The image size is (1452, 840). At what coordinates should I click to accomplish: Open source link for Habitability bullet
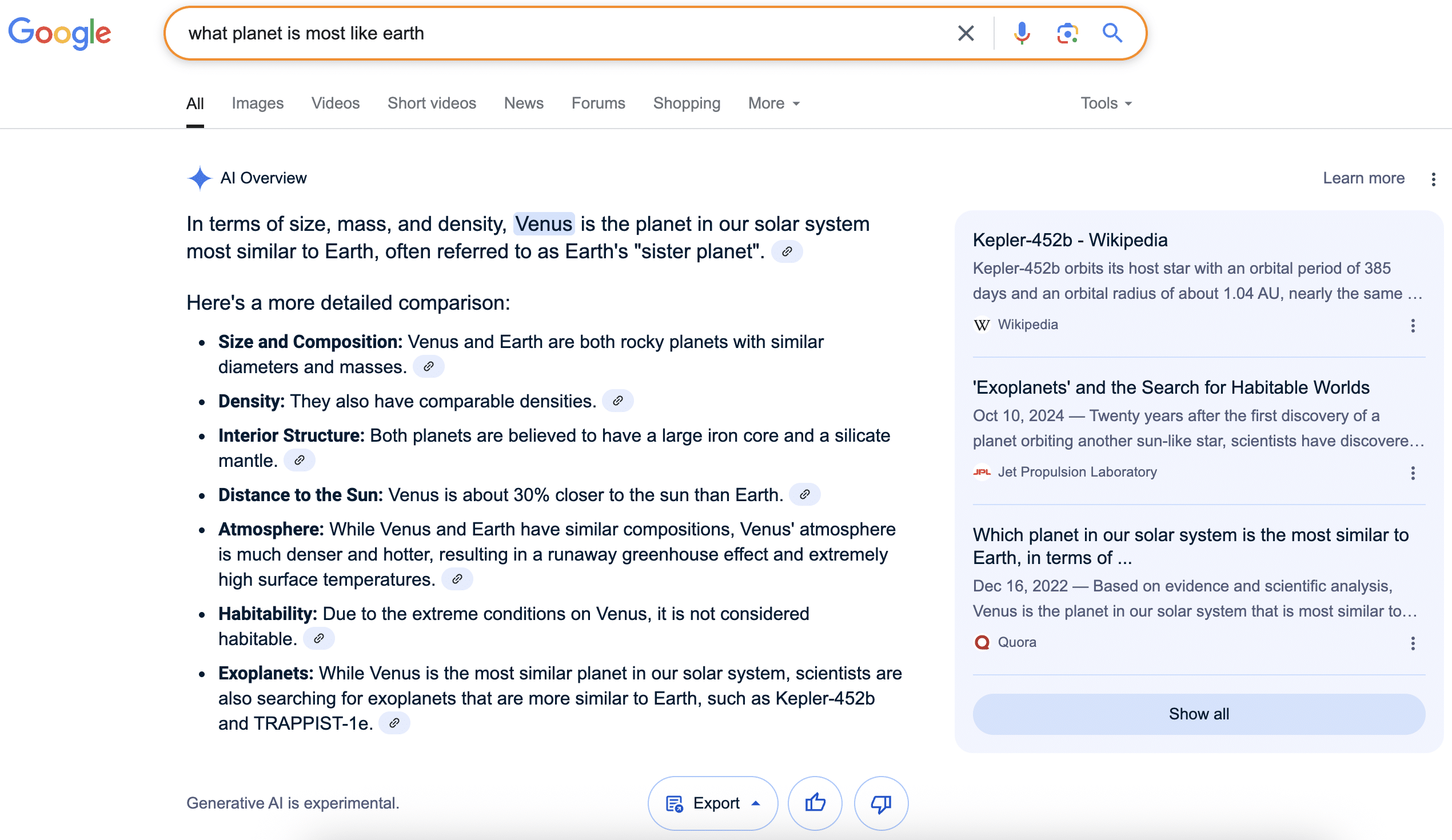pos(319,638)
